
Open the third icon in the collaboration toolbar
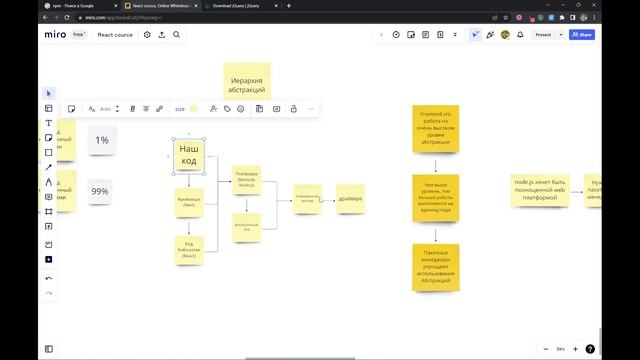coord(425,35)
